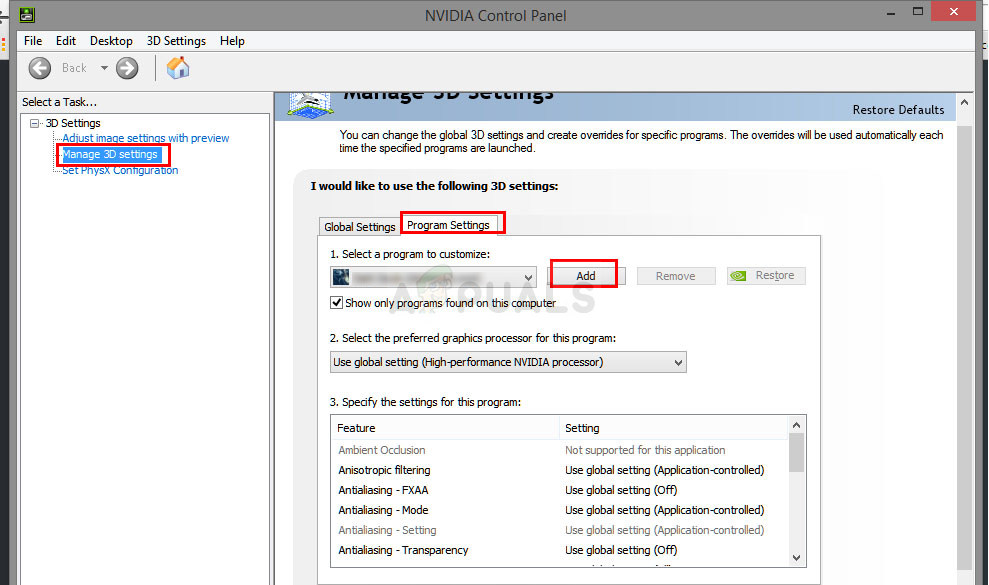The image size is (989, 585).
Task: Click settings list scroll down arrow
Action: [x=797, y=558]
